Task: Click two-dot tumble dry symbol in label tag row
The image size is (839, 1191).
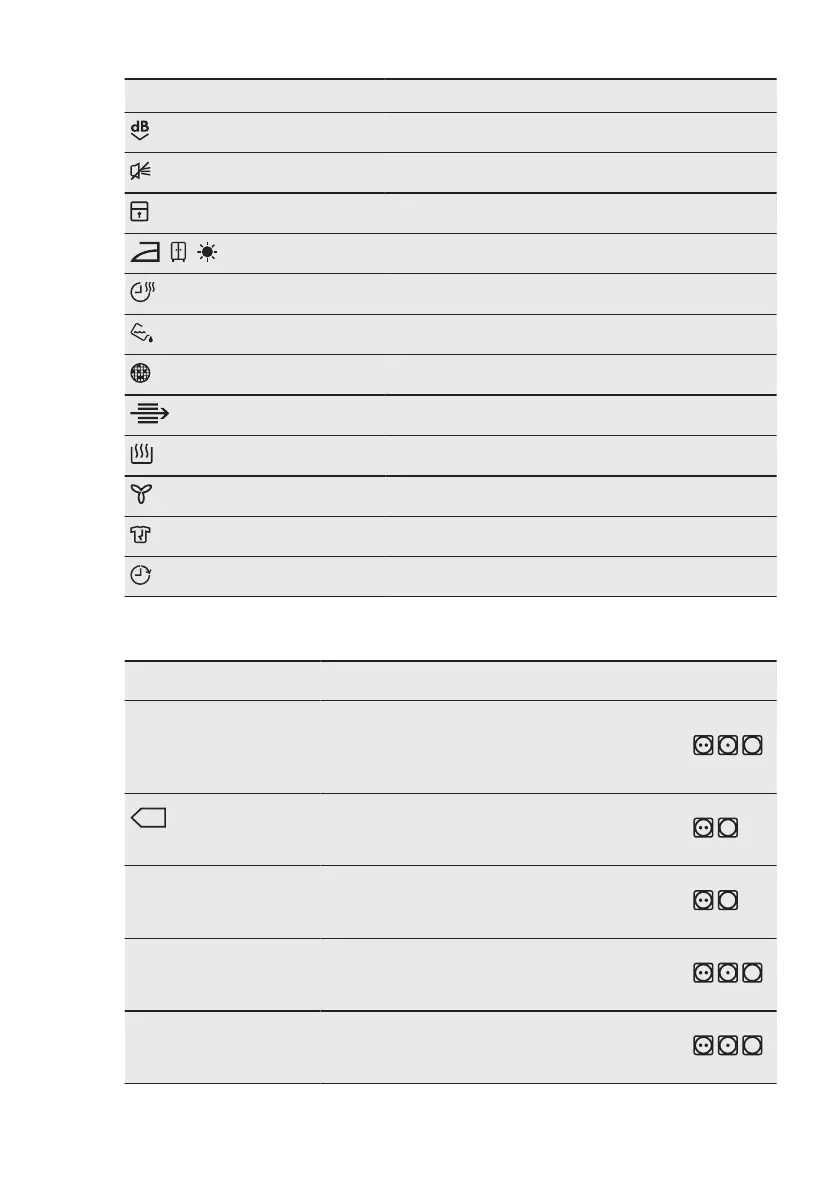Action: tap(703, 828)
